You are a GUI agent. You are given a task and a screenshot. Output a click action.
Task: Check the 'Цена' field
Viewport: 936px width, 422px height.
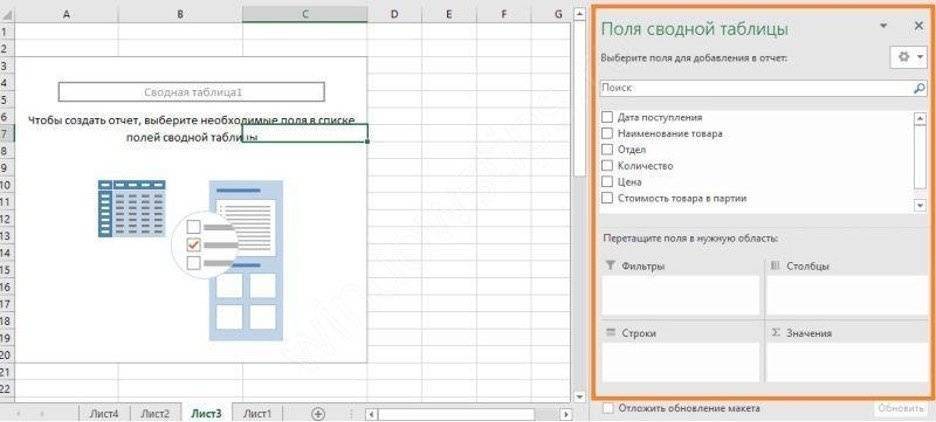[607, 182]
